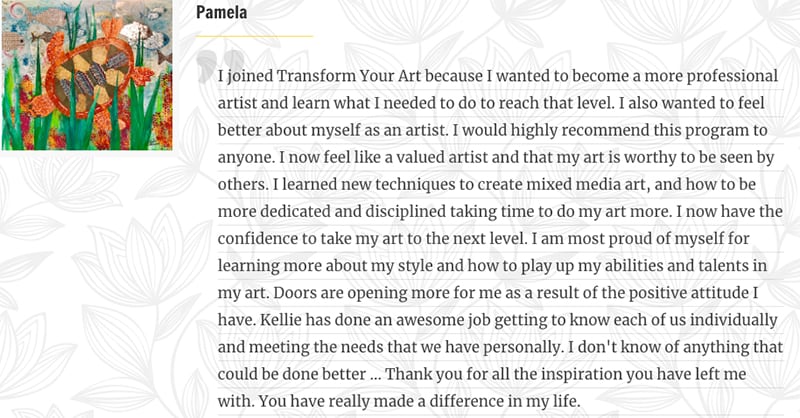Click the phrase "Transform Your Art"

(349, 76)
